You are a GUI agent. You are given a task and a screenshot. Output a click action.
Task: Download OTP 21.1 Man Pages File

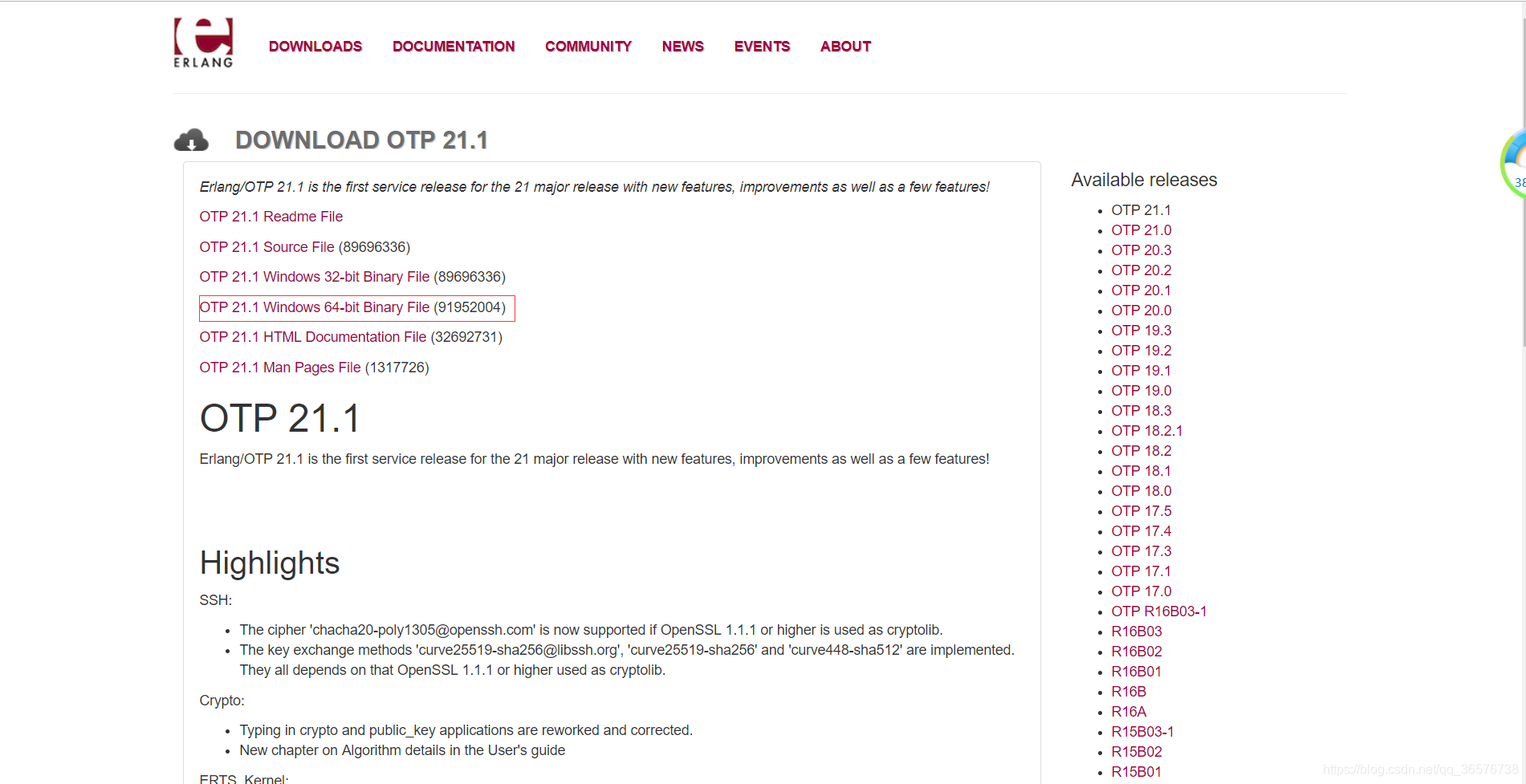point(280,368)
